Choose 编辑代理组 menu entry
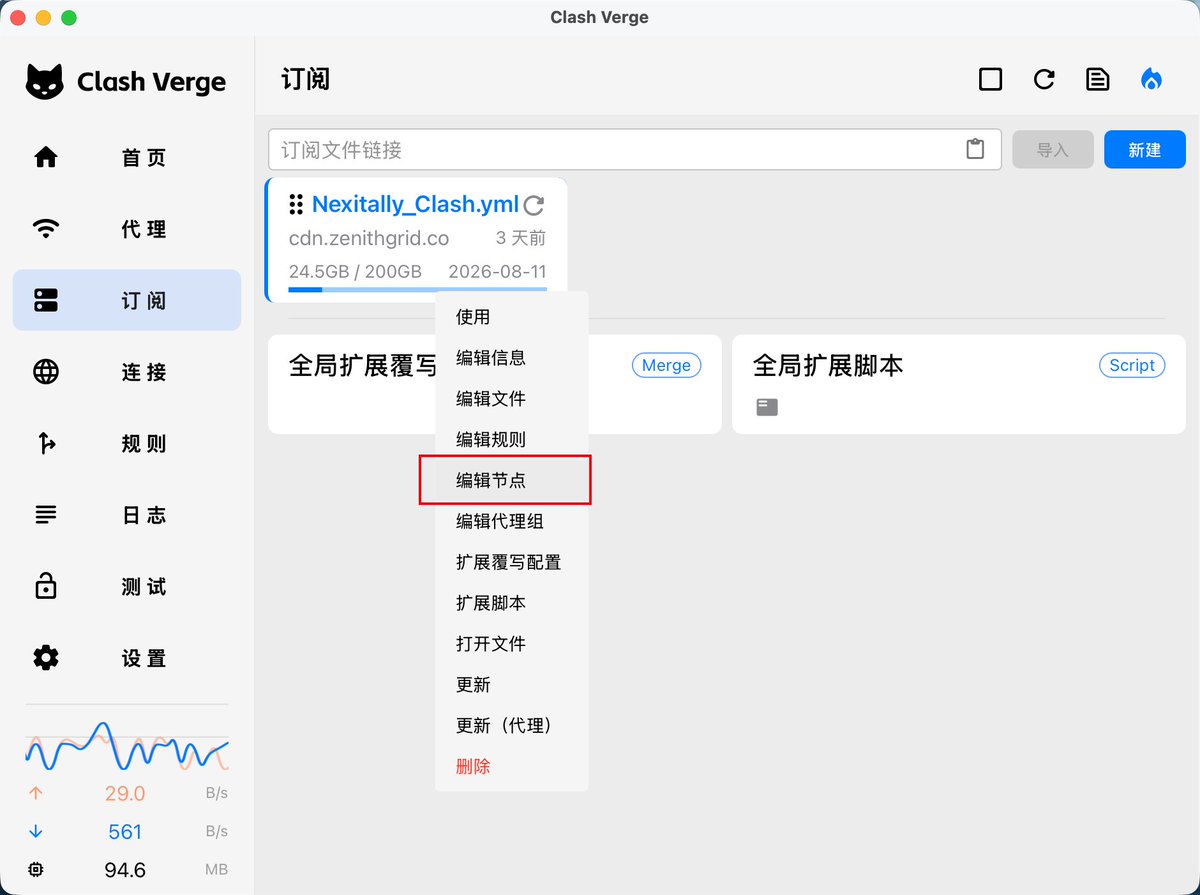This screenshot has width=1200, height=895. click(x=512, y=522)
